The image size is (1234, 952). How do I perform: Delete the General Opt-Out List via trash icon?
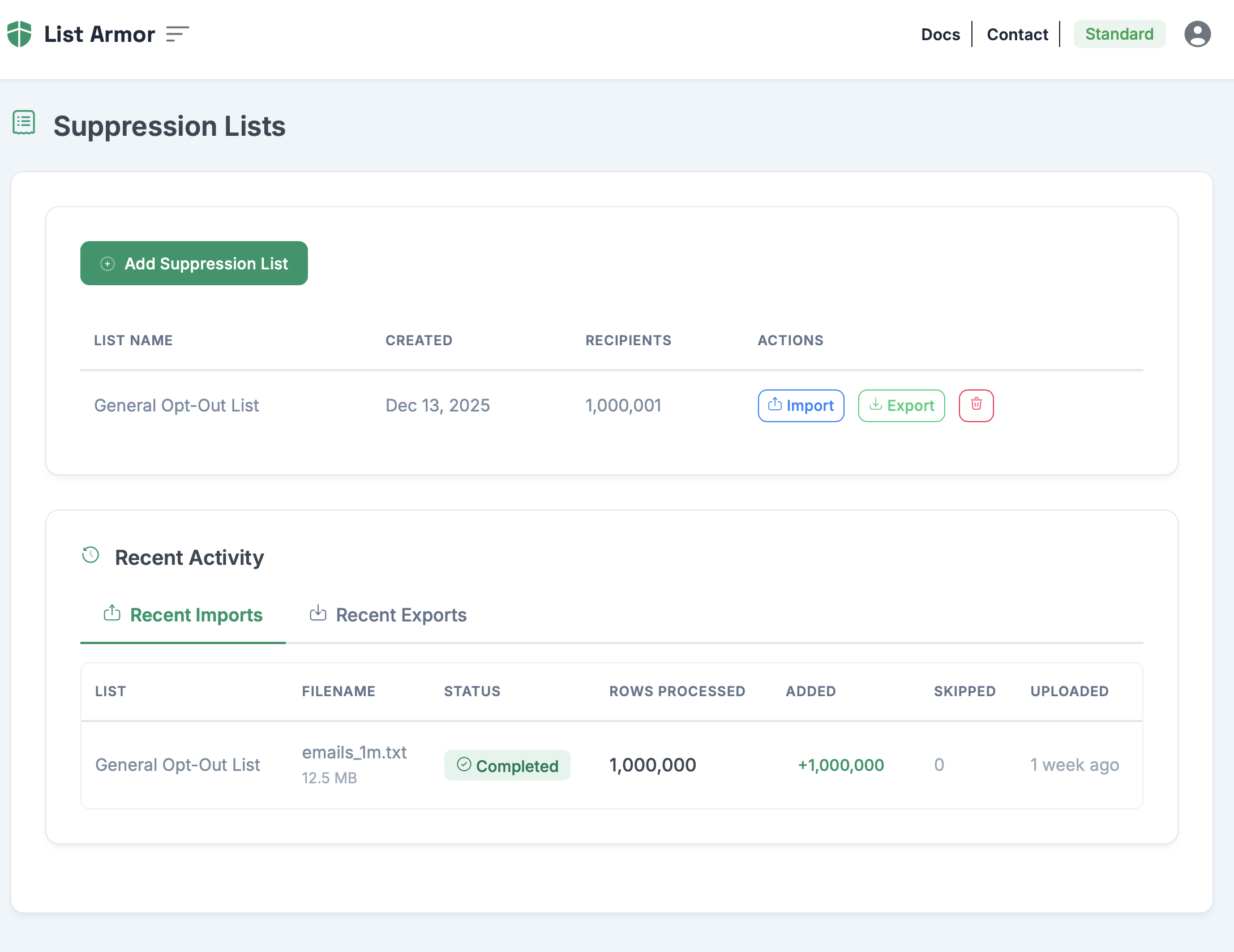[x=975, y=405]
